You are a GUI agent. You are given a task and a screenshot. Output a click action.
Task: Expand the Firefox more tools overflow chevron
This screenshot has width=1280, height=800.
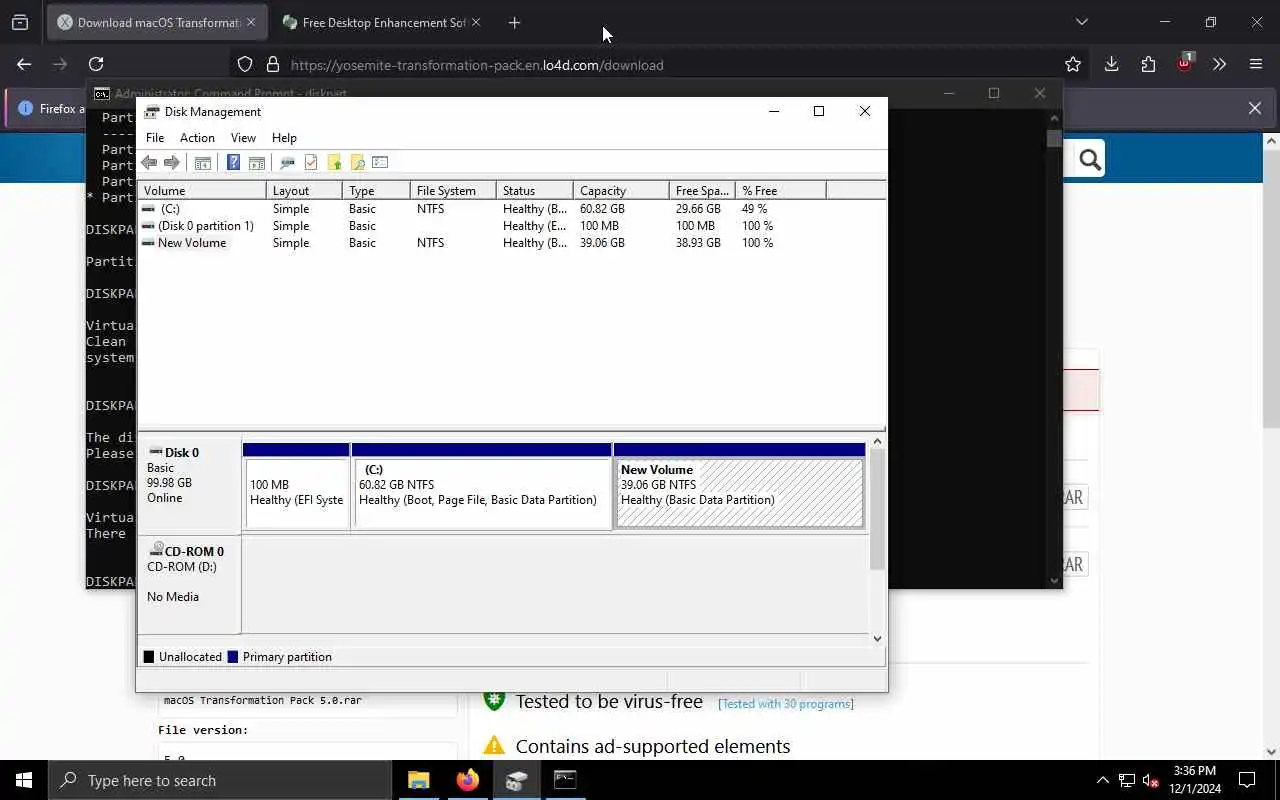pyautogui.click(x=1219, y=64)
